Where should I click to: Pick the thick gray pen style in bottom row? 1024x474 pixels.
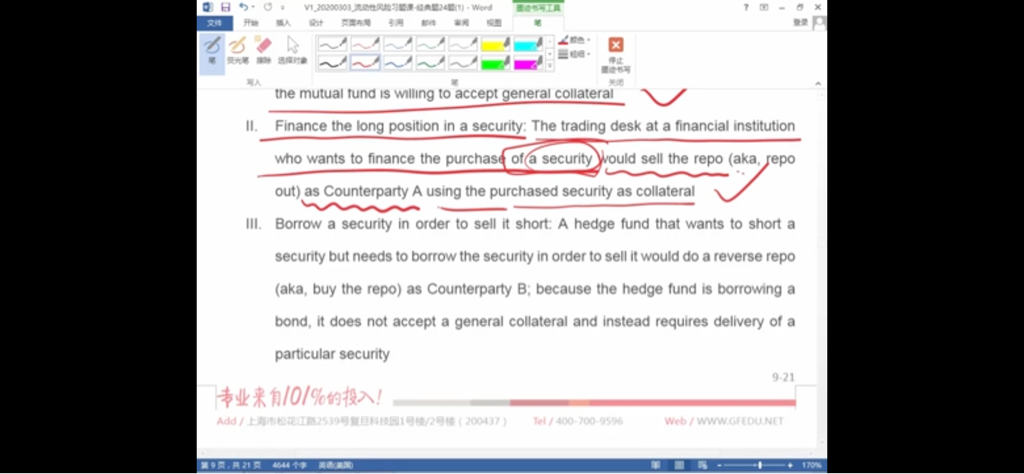463,63
